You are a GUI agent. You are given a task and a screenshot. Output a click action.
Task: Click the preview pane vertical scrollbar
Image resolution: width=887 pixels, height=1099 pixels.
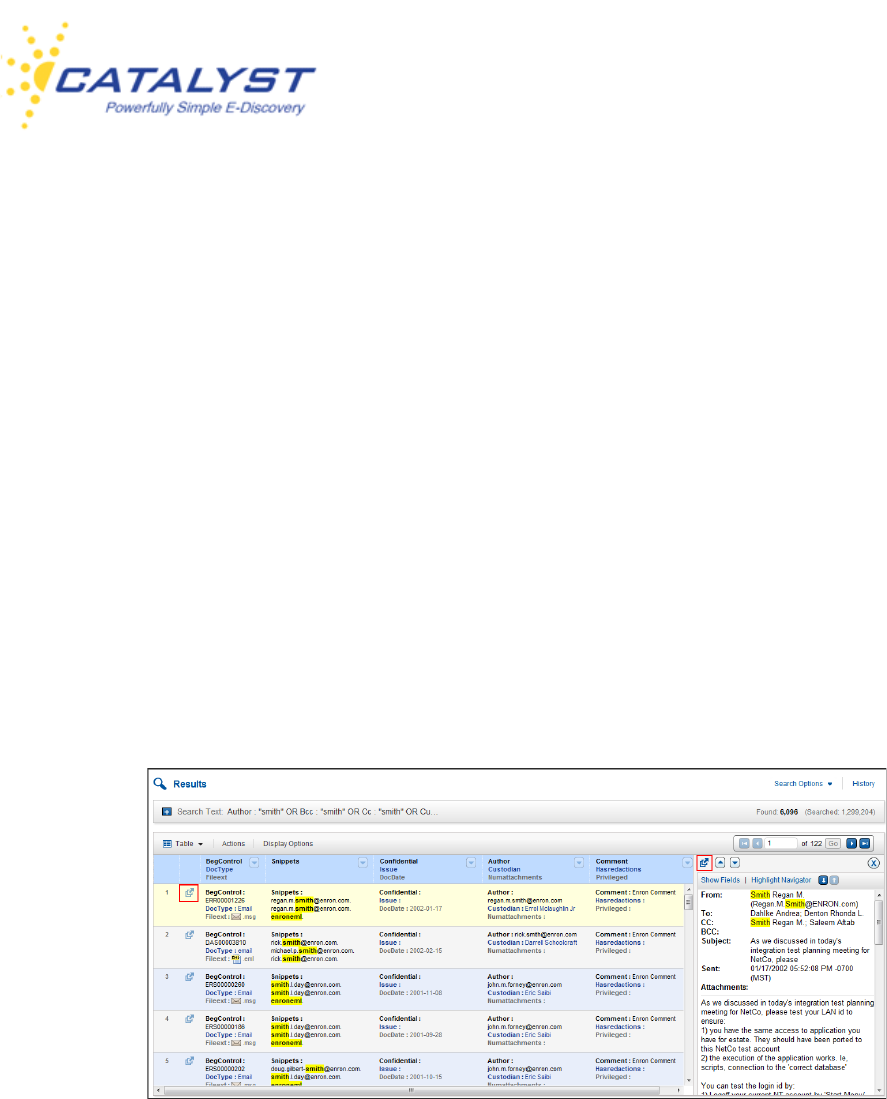(x=879, y=991)
